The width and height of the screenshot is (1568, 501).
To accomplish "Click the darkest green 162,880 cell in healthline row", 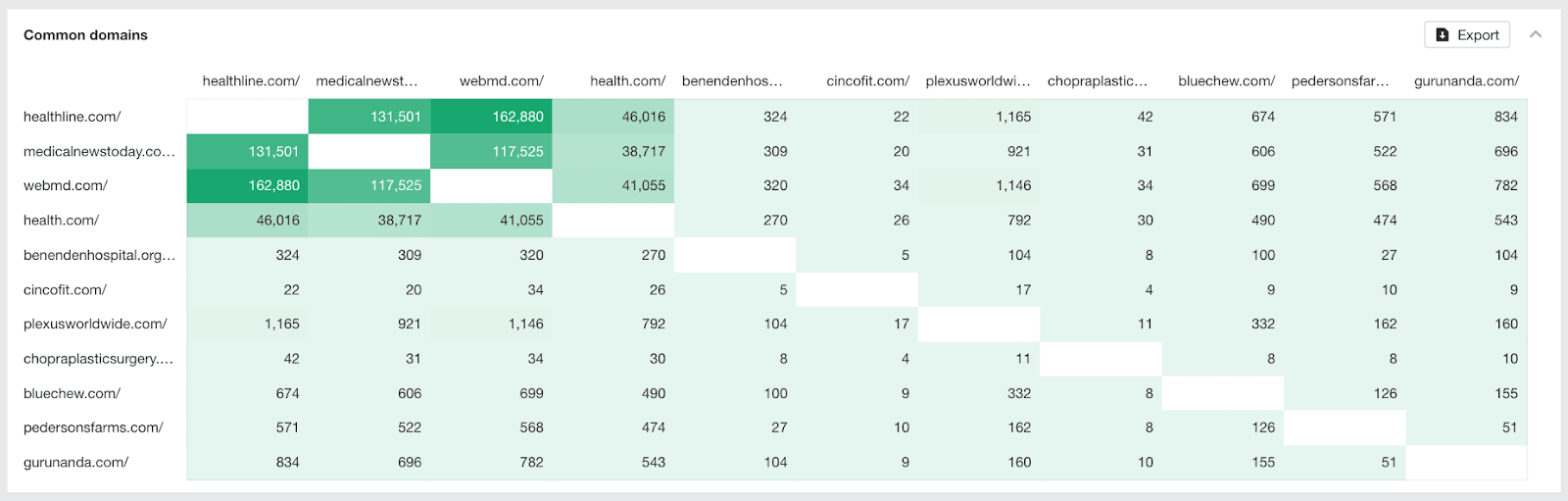I will [x=491, y=117].
